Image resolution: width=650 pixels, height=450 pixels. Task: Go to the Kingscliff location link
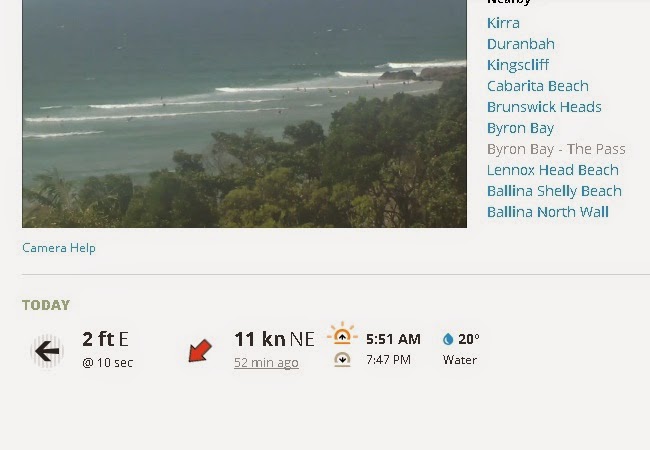tap(518, 65)
